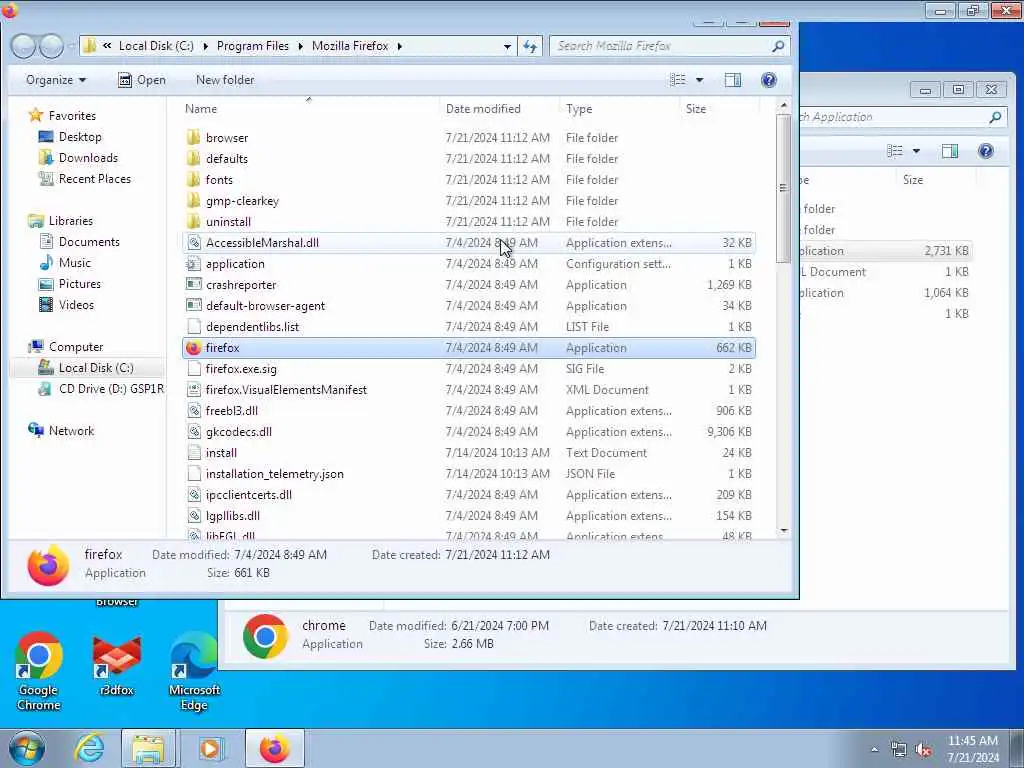1024x768 pixels.
Task: Click the Forward navigation arrow button
Action: point(52,46)
